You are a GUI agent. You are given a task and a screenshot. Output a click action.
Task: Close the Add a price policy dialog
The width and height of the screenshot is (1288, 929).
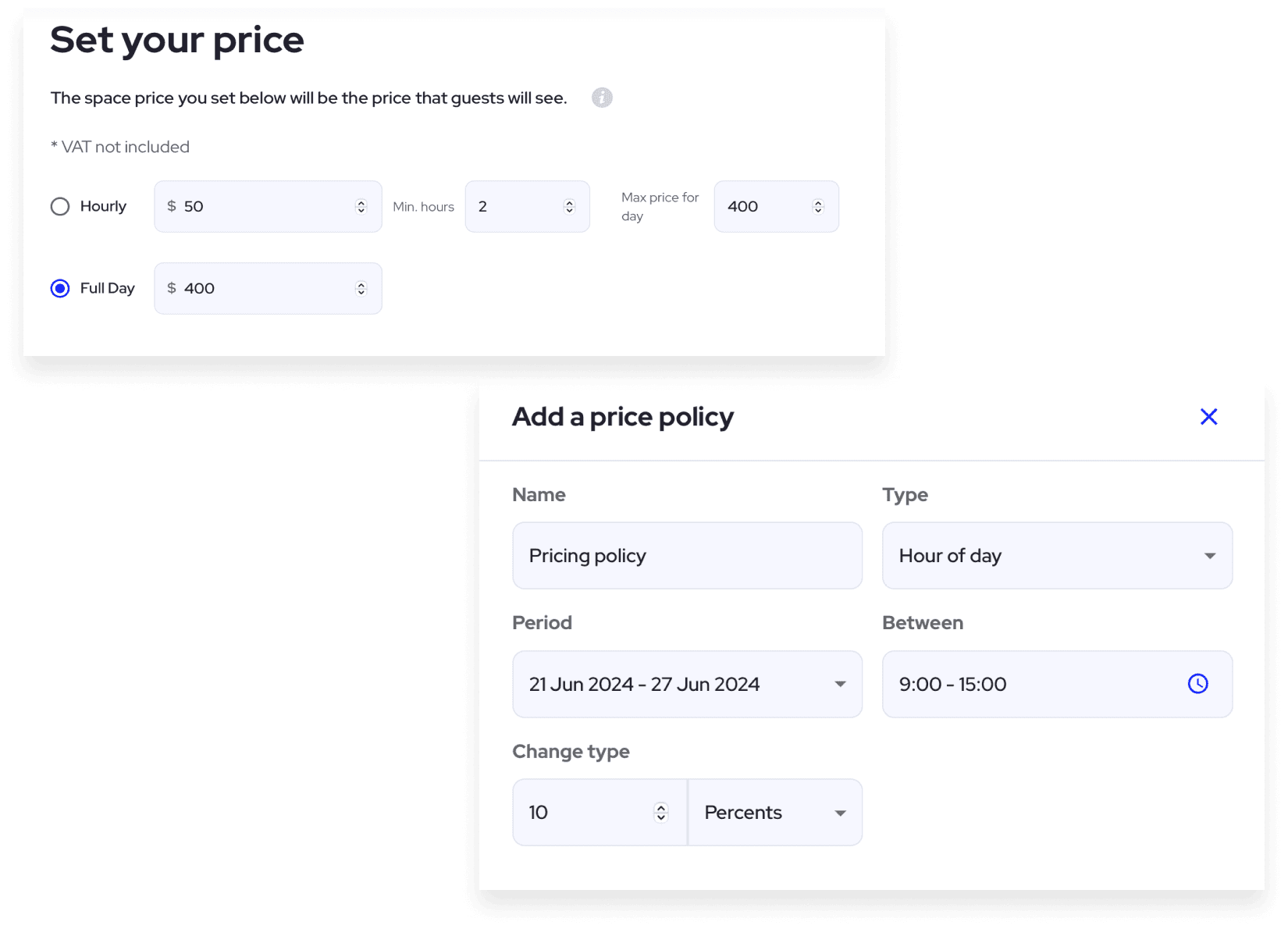coord(1208,417)
